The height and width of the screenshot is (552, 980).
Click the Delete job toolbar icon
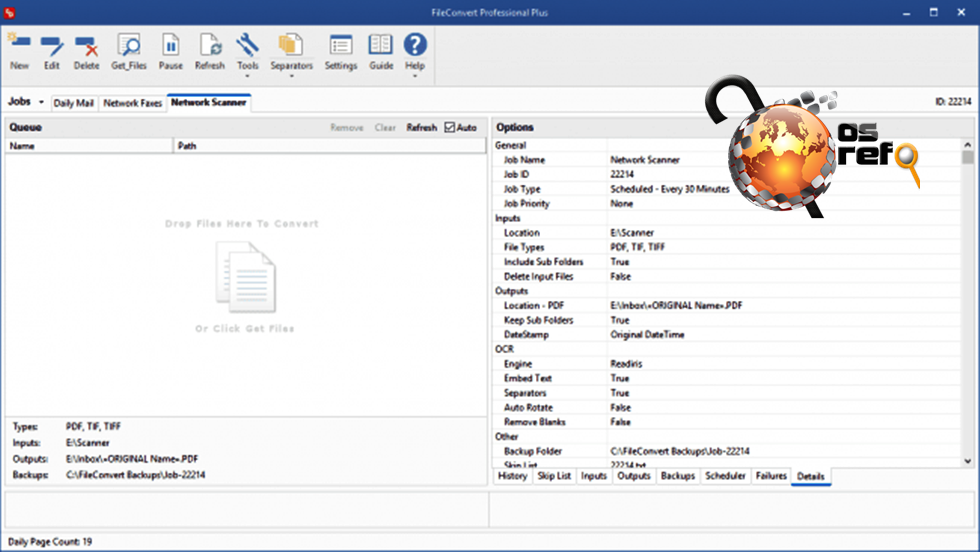coord(86,52)
